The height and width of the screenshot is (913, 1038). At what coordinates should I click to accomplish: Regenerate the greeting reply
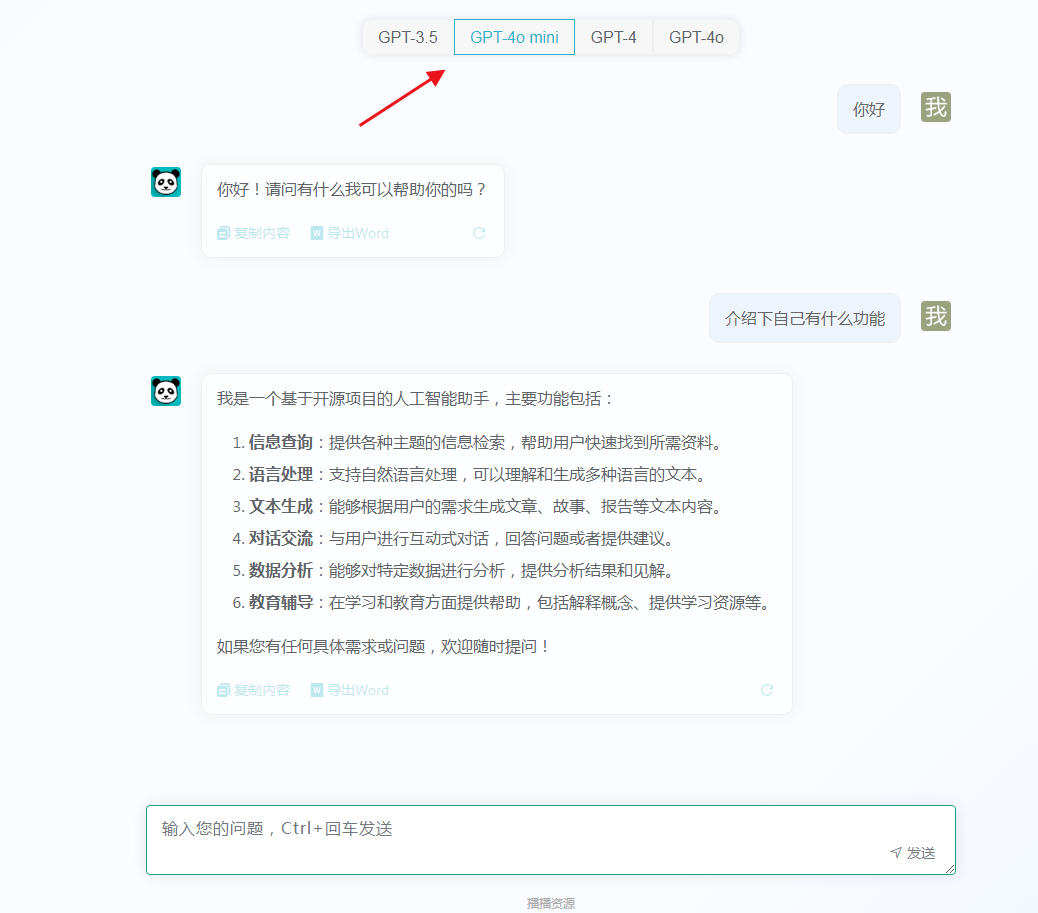[479, 233]
